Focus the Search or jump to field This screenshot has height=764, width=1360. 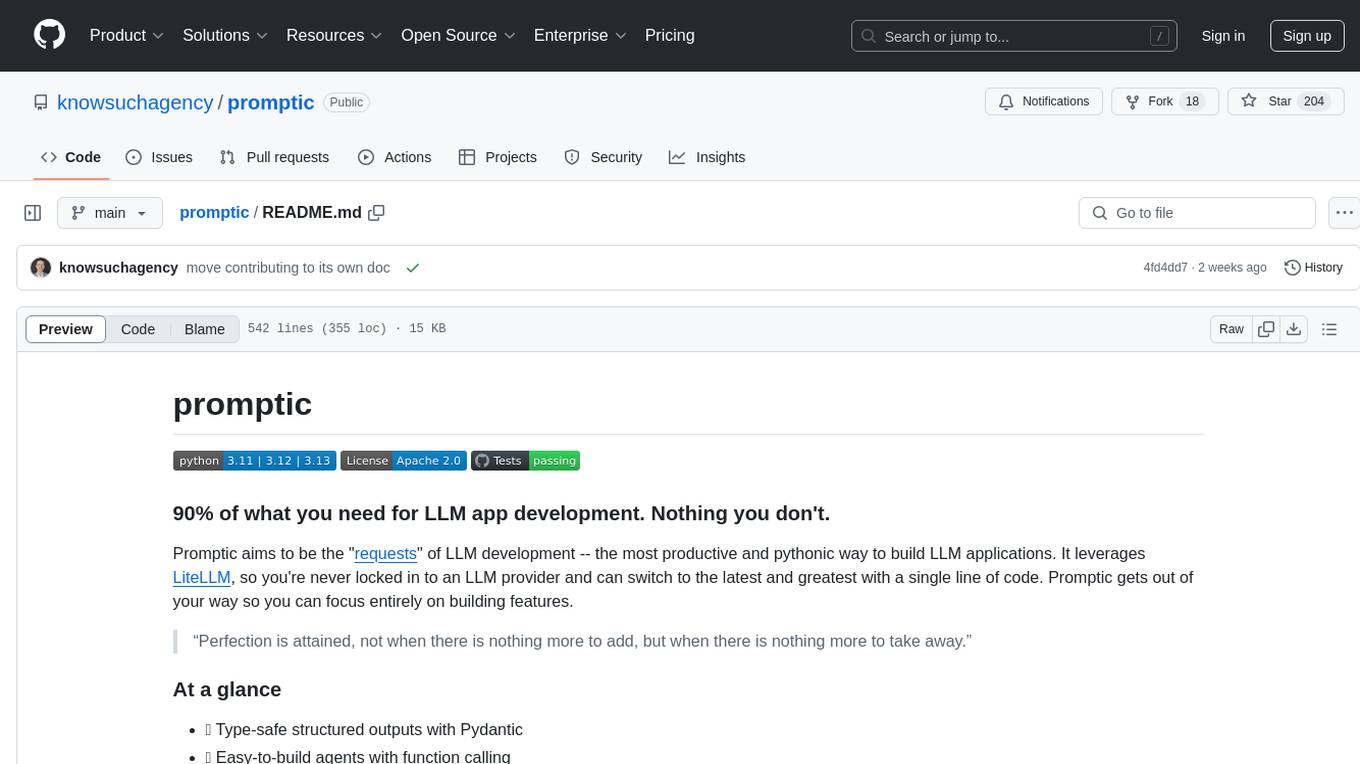point(1014,36)
